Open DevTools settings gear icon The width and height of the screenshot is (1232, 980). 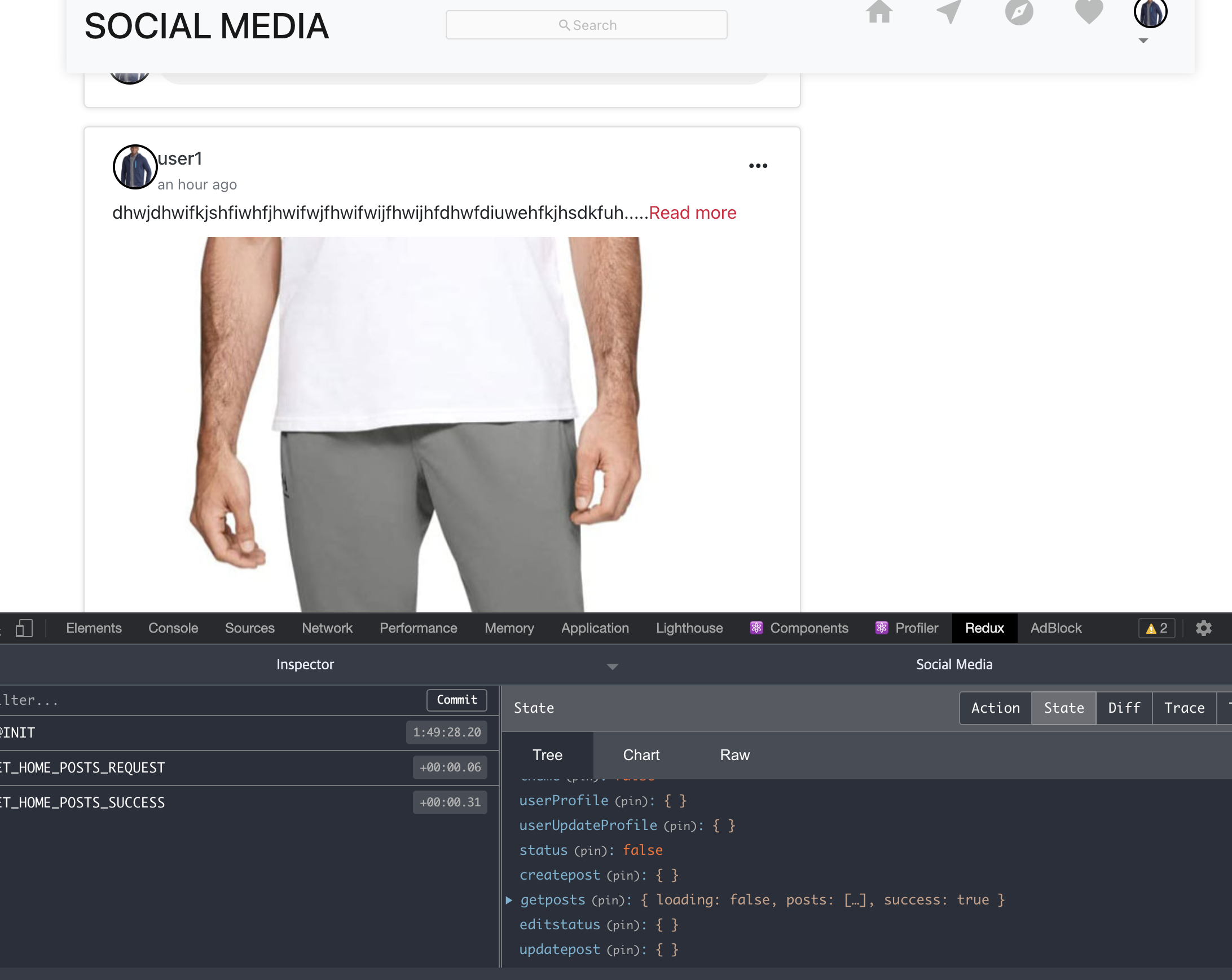1203,628
